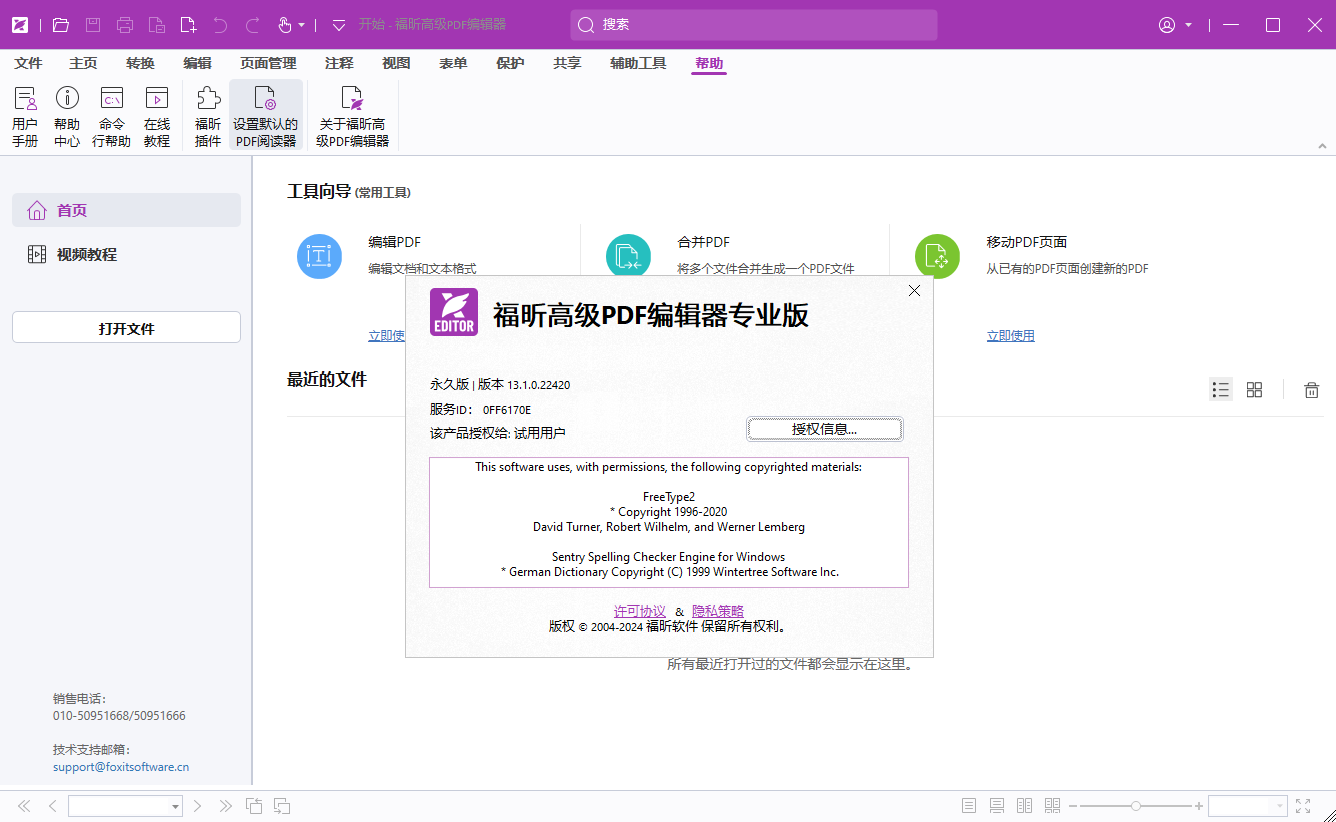This screenshot has height=822, width=1336.
Task: Expand the hand tool dropdown arrow
Action: point(302,25)
